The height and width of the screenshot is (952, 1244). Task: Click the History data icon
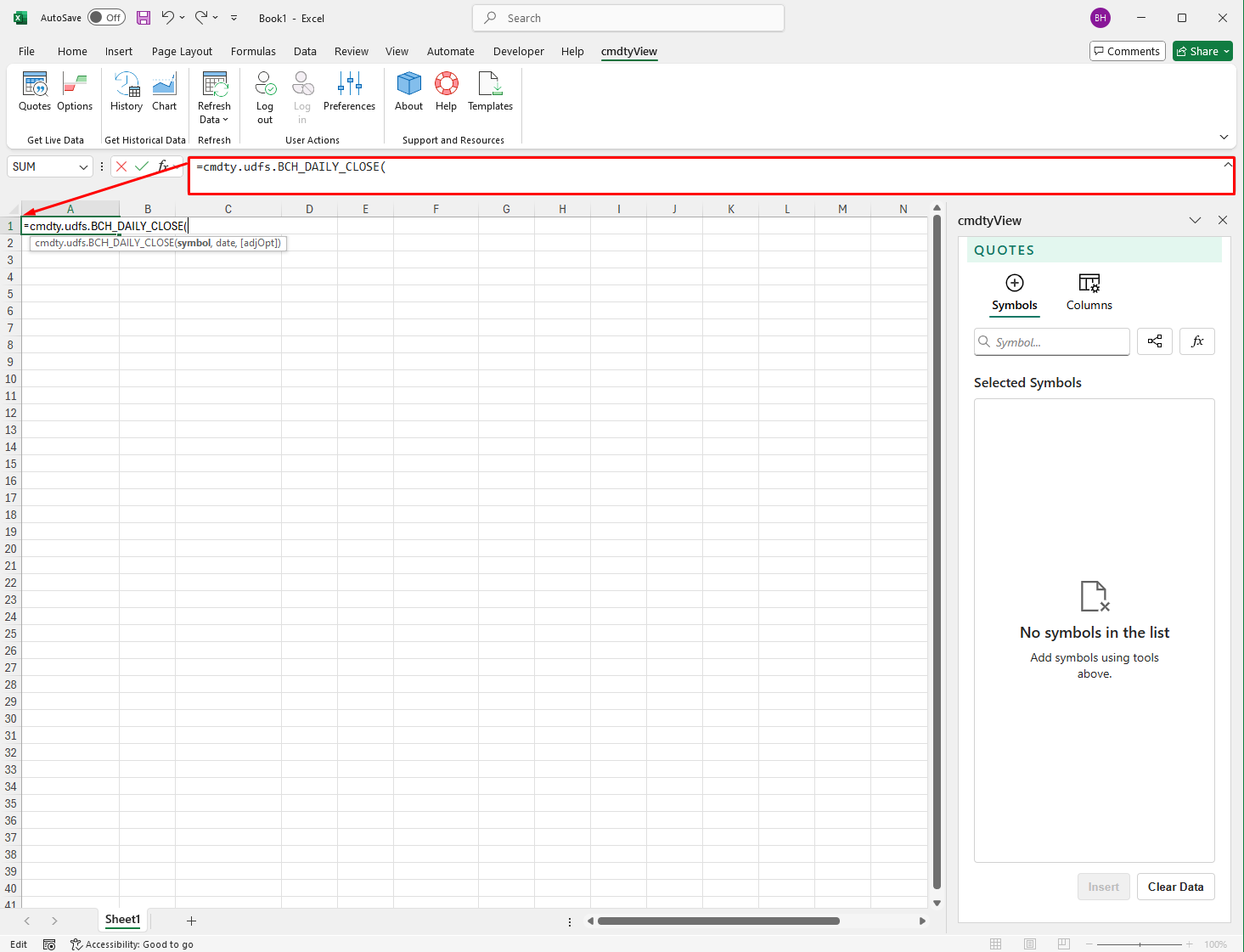pos(127,92)
